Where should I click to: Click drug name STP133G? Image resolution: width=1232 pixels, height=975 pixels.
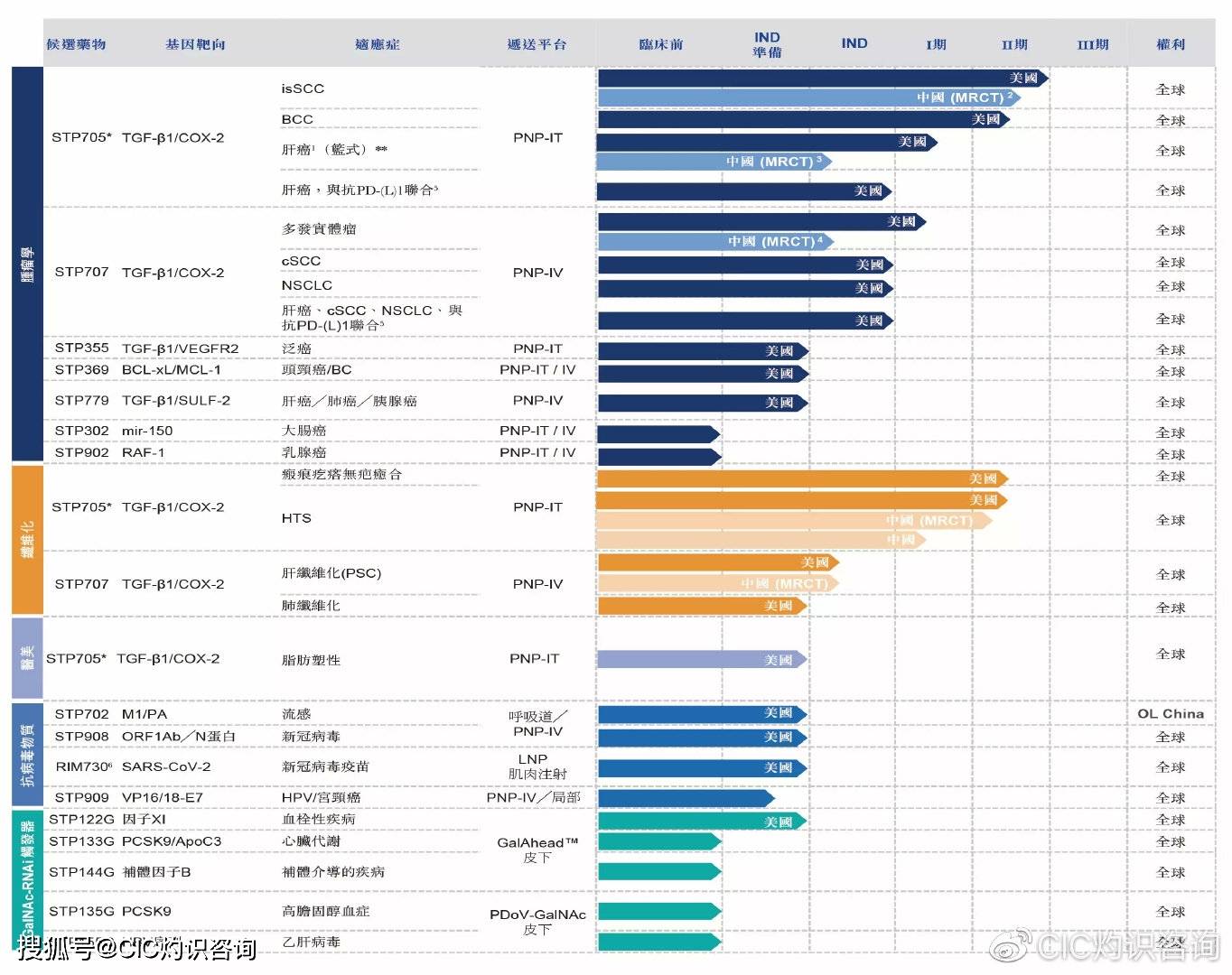click(81, 841)
